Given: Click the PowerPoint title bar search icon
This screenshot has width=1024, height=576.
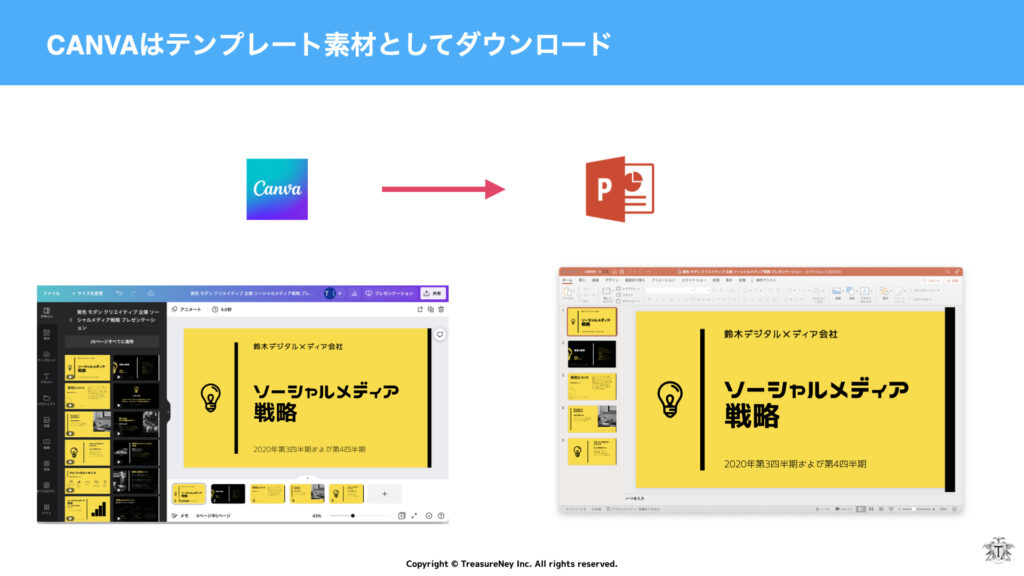Looking at the screenshot, I should coord(948,272).
